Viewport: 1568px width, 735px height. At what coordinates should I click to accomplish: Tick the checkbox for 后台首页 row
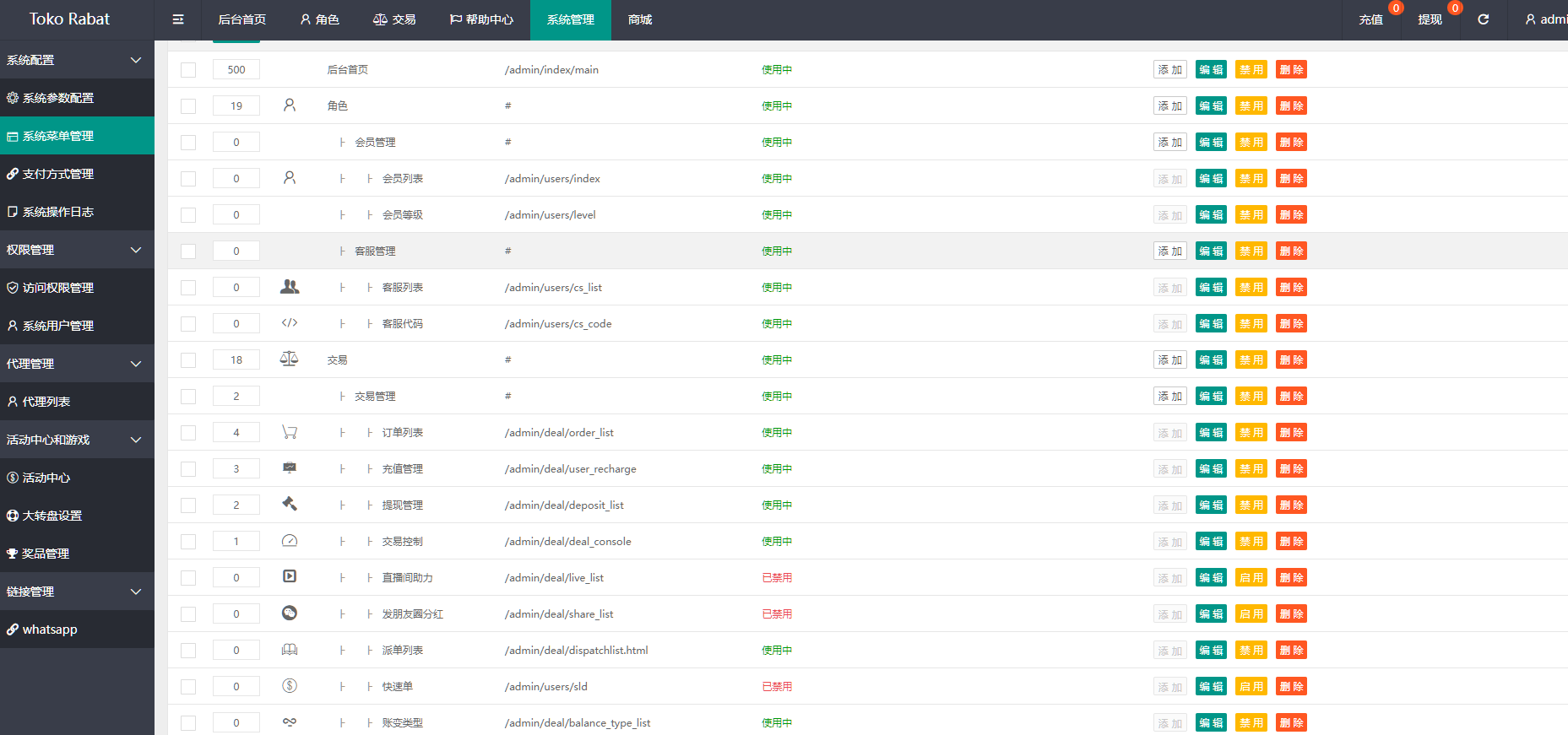coord(188,70)
